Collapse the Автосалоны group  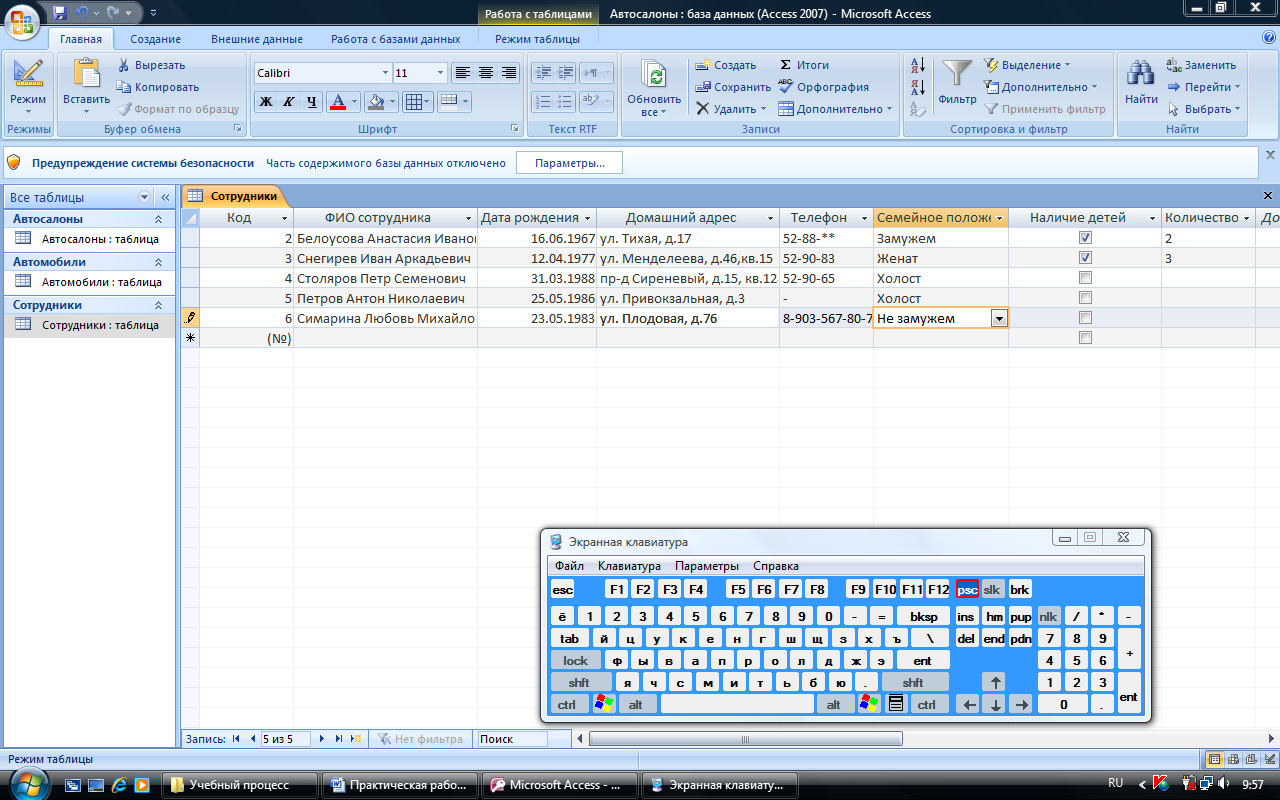[x=157, y=219]
